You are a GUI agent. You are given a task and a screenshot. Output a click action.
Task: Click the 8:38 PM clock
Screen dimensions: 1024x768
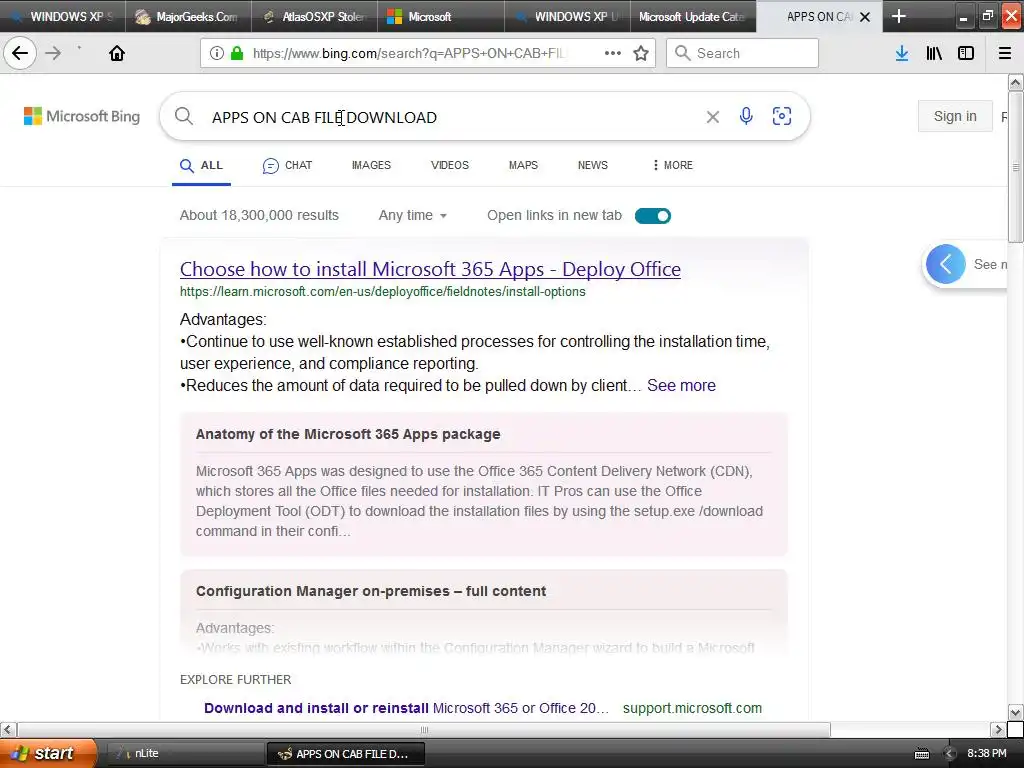(x=987, y=753)
